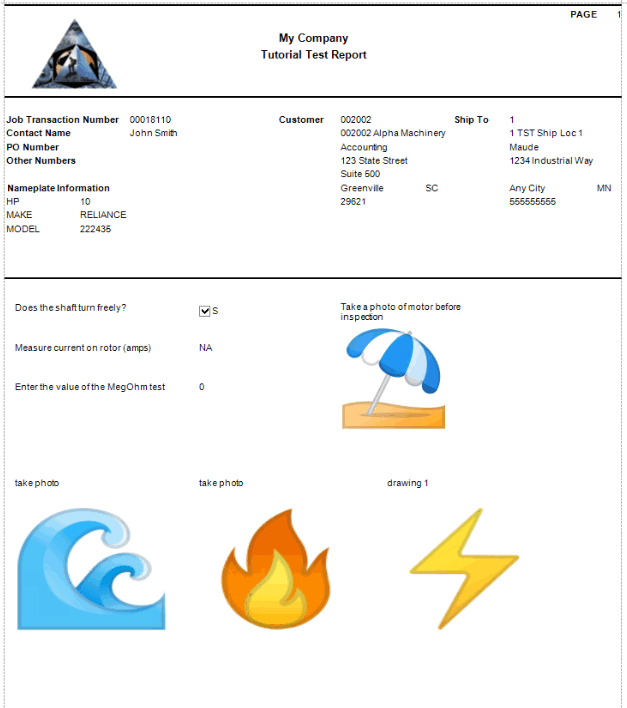Click the "Accounting" customer line
The width and height of the screenshot is (627, 708).
tap(364, 147)
